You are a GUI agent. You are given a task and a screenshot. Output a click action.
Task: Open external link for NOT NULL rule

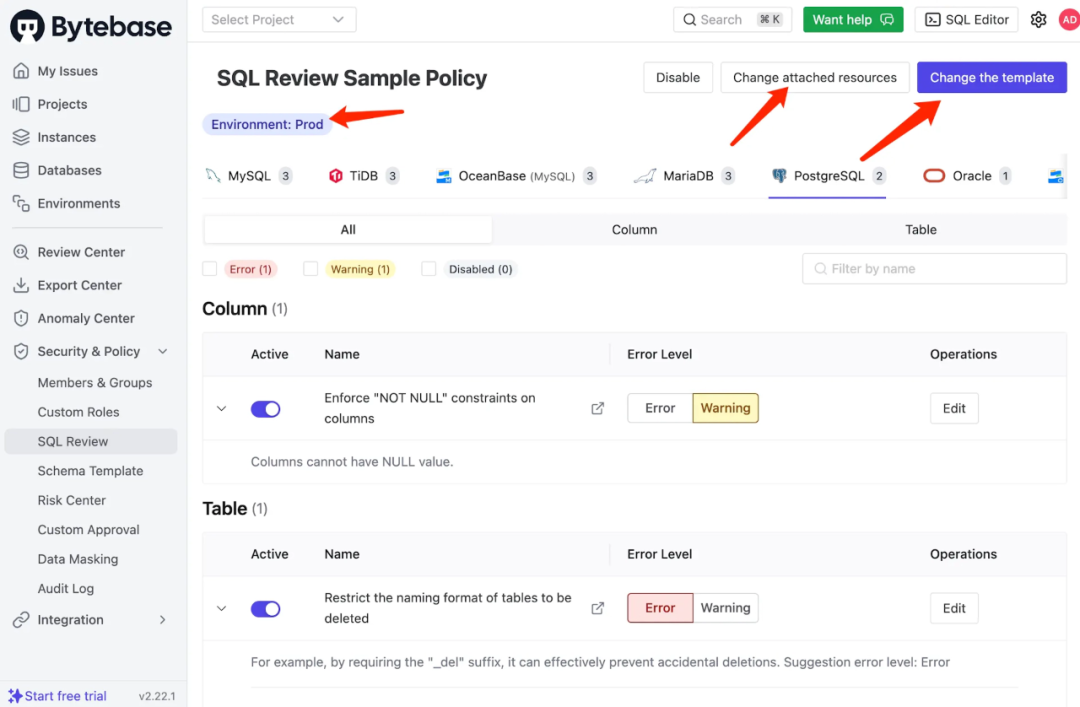coord(598,409)
